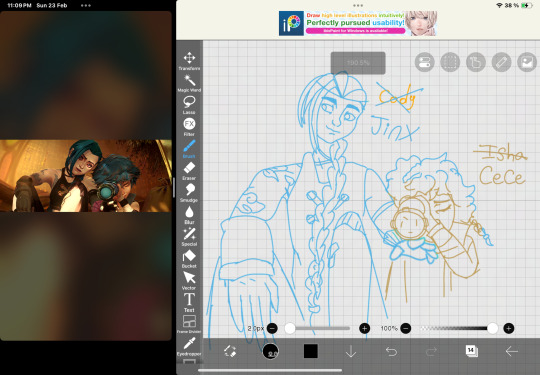
Task: Select the Eyedropper tool
Action: [189, 346]
